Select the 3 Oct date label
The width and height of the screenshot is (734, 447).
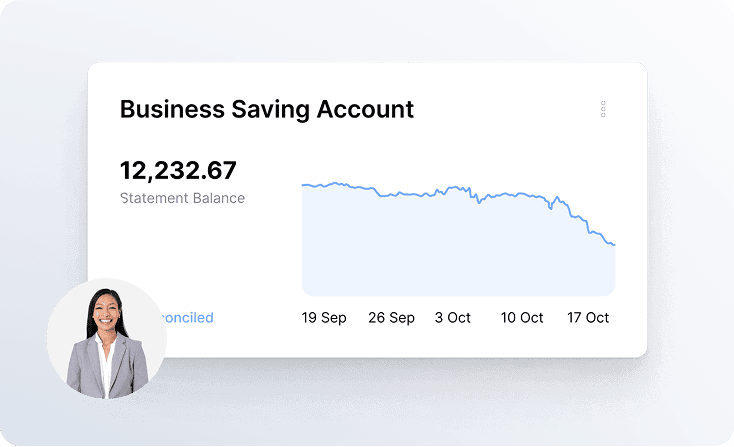(453, 317)
